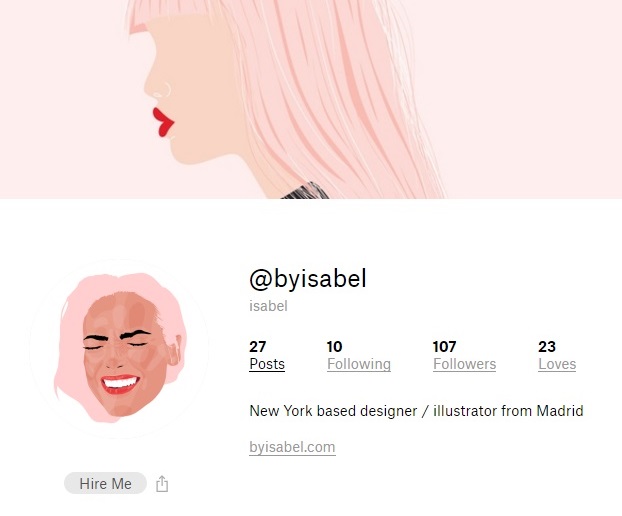This screenshot has height=516, width=622.
Task: Click the bio text about designer / illustrator
Action: [416, 411]
